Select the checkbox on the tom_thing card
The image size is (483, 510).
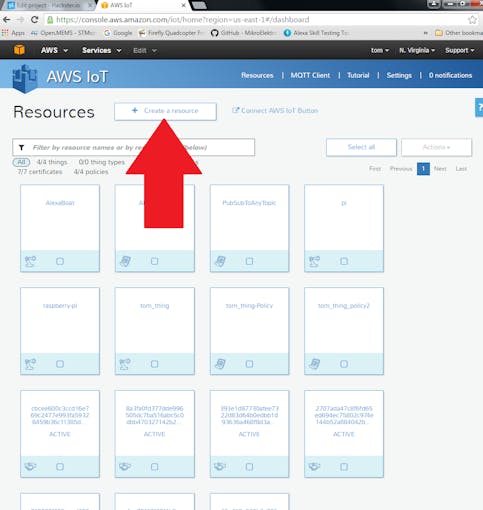tap(154, 364)
